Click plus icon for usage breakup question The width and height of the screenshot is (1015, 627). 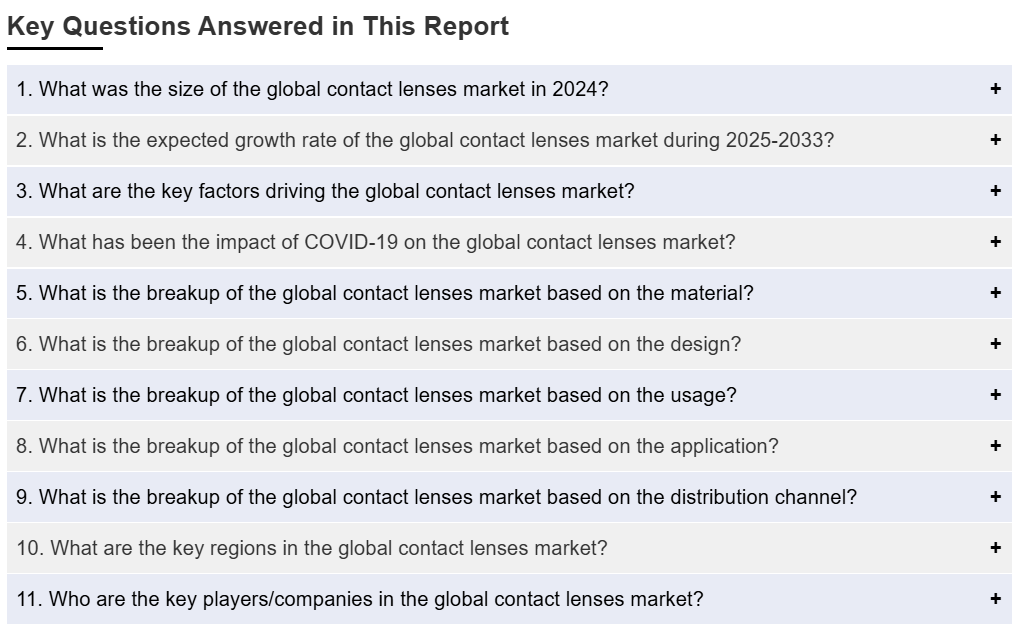click(995, 395)
